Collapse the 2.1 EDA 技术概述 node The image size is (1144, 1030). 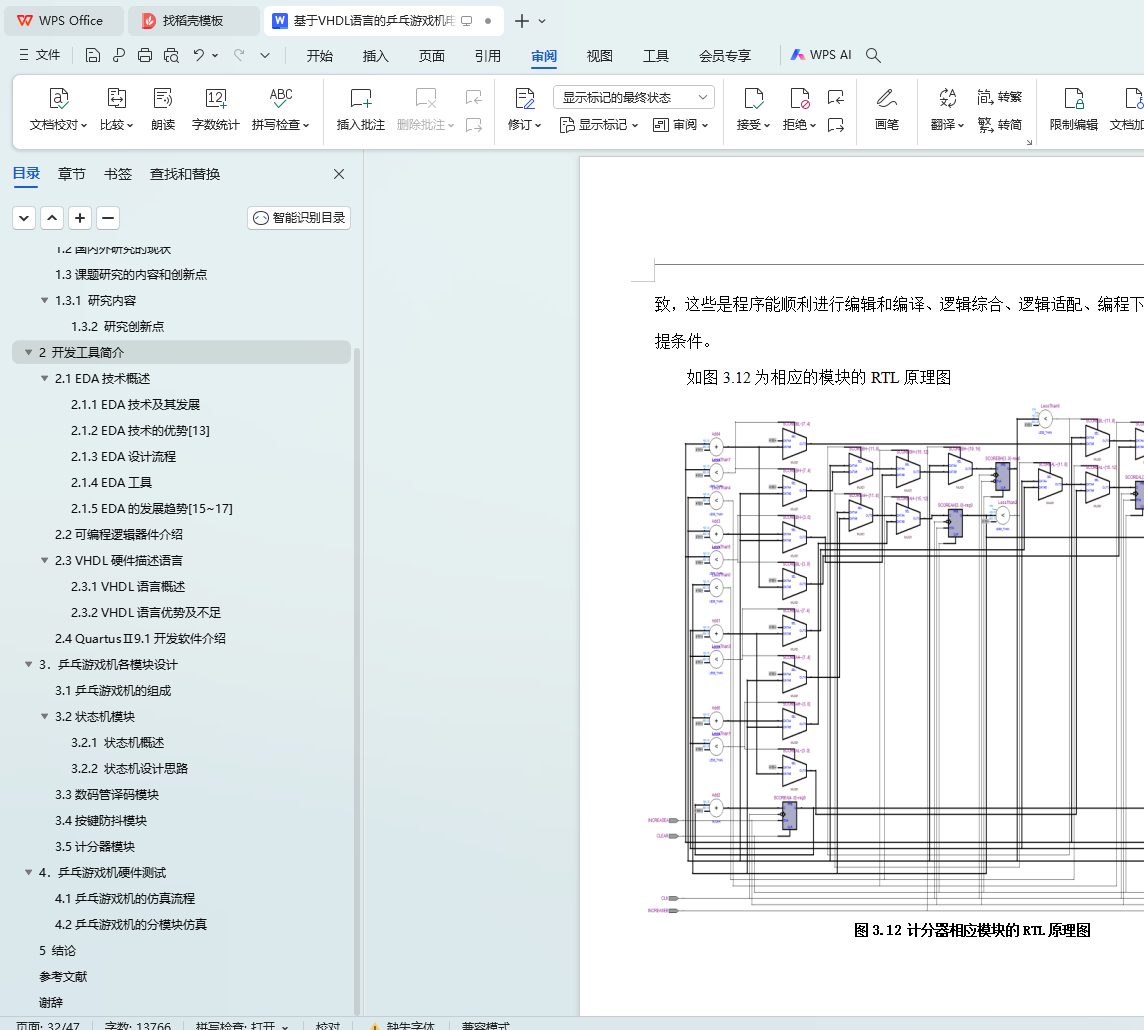tap(45, 379)
